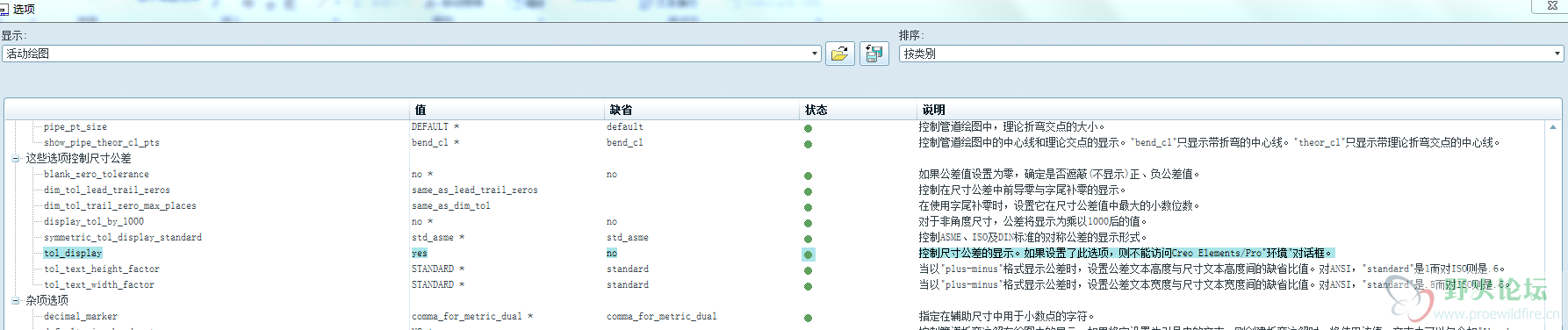
Task: Click the open configuration file folder icon
Action: click(839, 54)
